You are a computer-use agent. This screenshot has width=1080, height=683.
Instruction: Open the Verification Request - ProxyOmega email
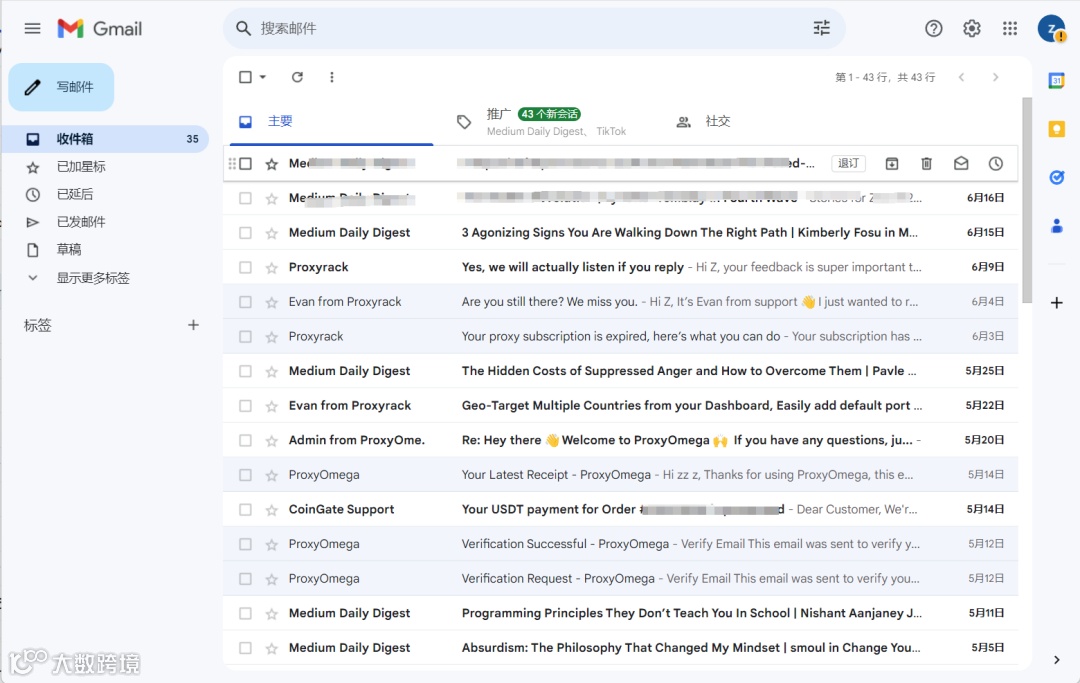[620, 578]
